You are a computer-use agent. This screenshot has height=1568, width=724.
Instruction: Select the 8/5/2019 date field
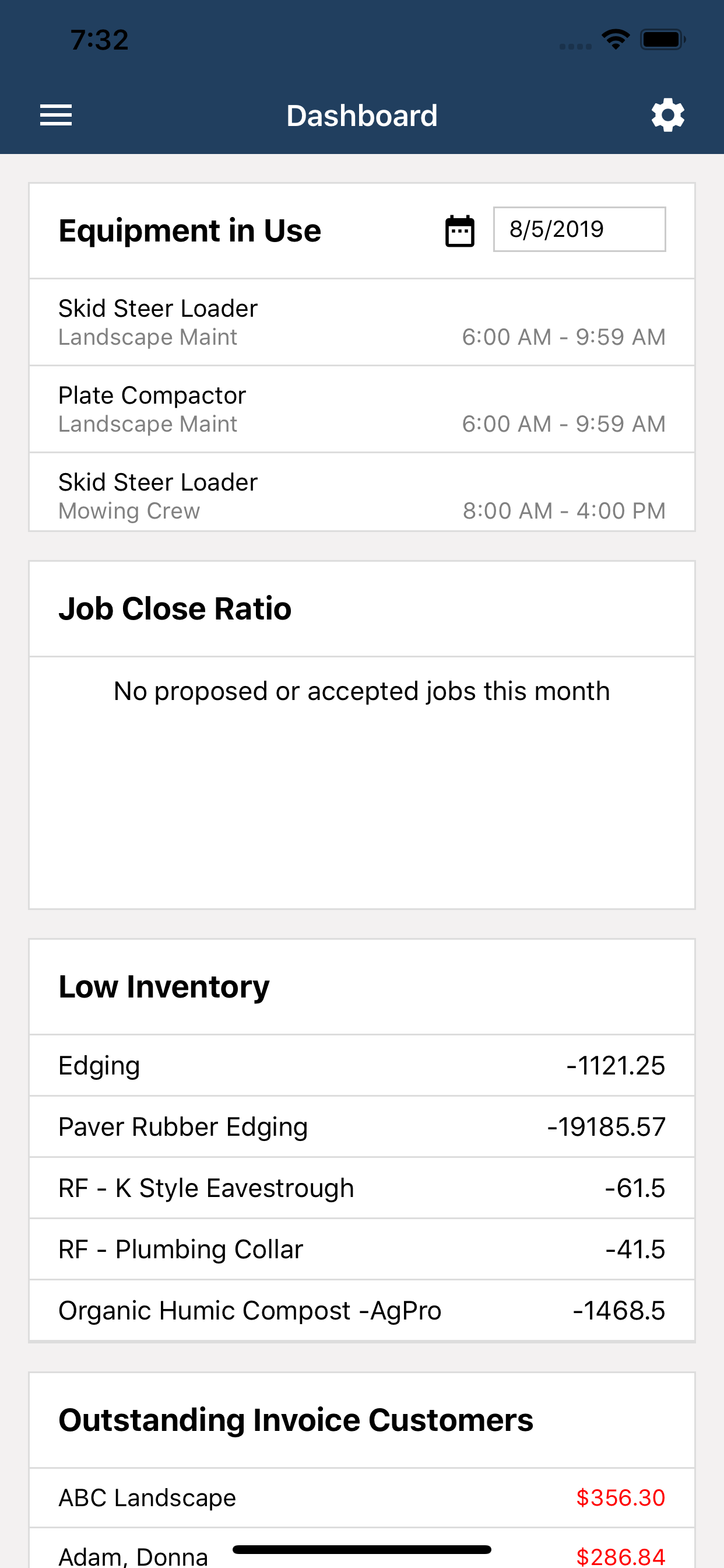[579, 229]
